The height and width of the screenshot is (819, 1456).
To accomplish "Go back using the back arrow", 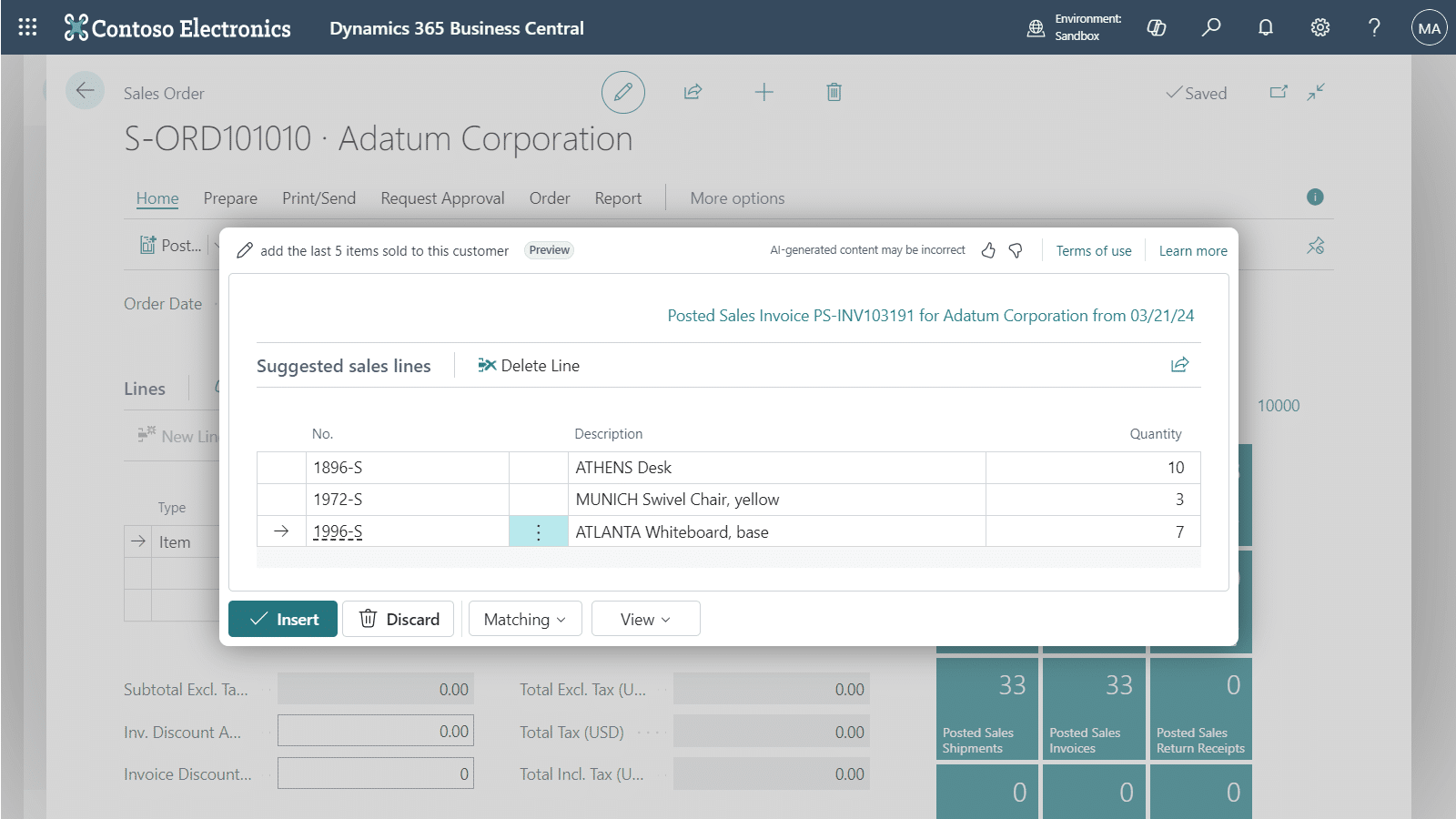I will [86, 90].
